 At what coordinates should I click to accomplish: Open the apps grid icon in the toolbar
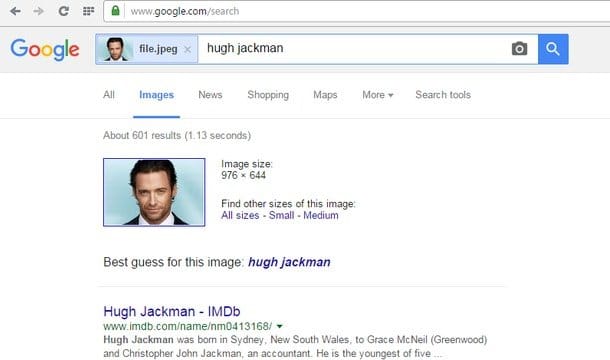[x=89, y=11]
